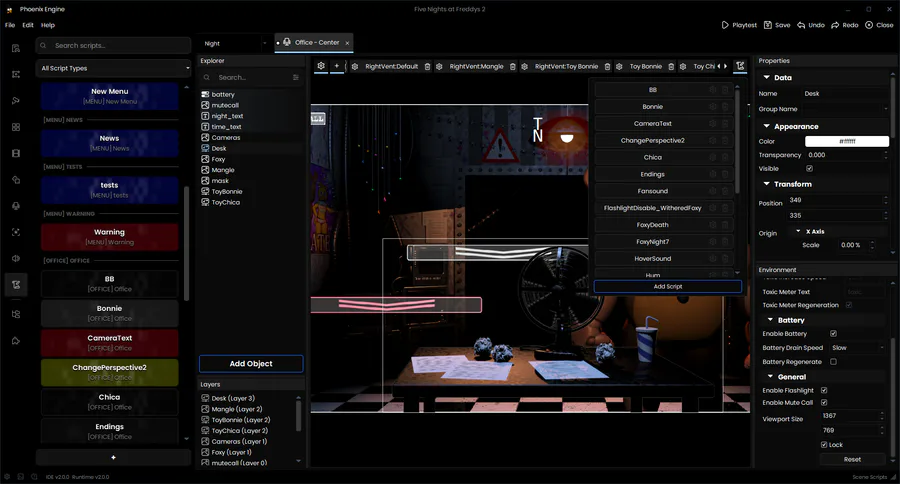
Task: Toggle Battery Regenerate checkbox
Action: point(833,362)
